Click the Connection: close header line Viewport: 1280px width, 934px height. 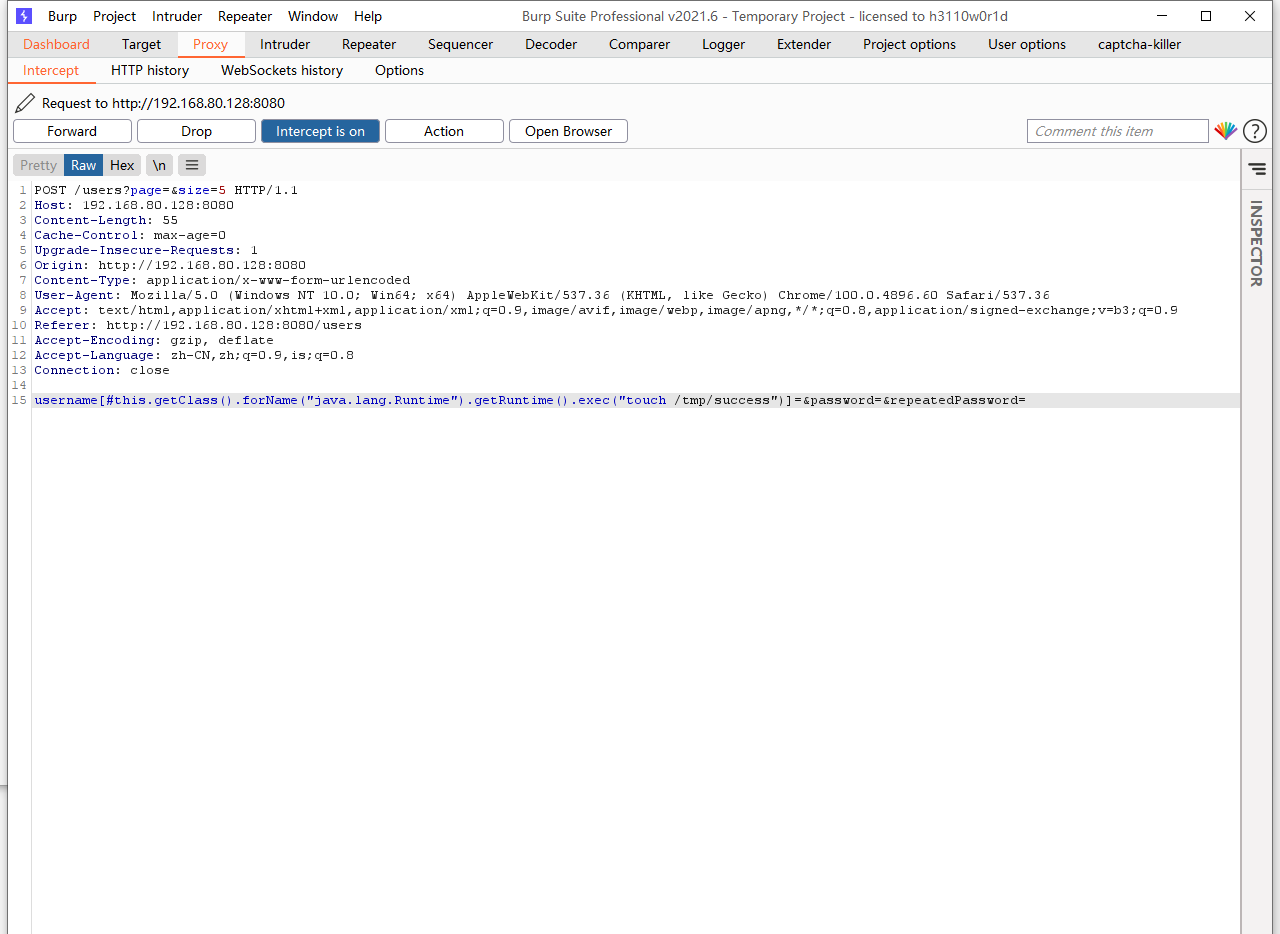tap(102, 370)
